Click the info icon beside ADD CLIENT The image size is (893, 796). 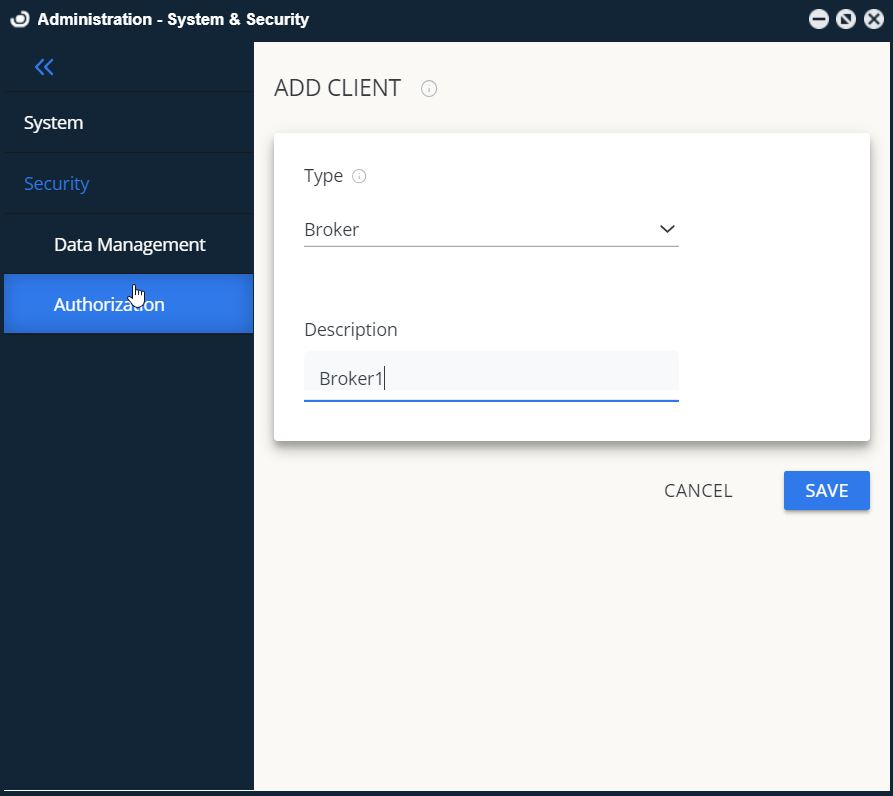click(429, 89)
